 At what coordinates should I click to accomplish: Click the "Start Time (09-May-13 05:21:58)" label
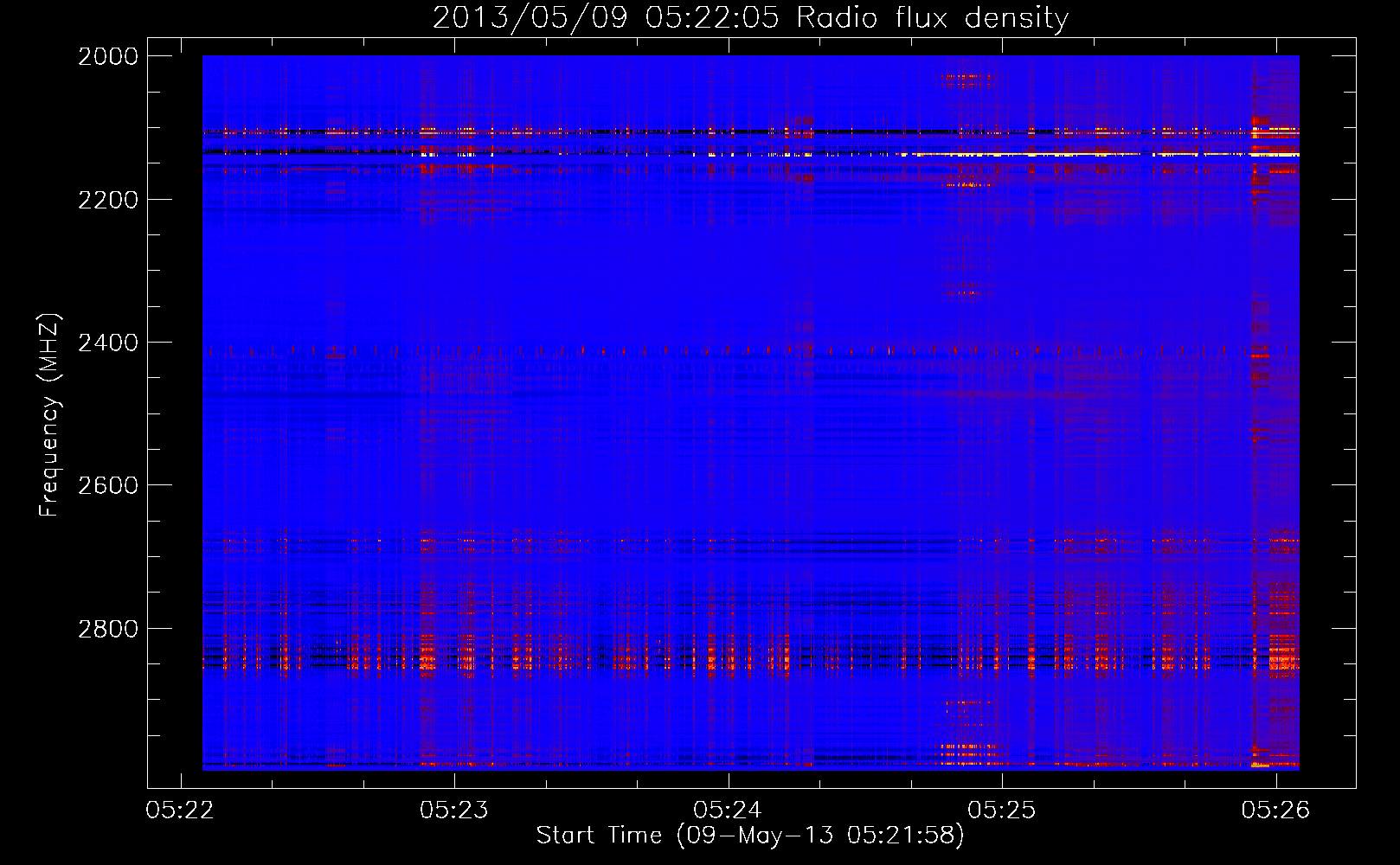click(x=750, y=836)
